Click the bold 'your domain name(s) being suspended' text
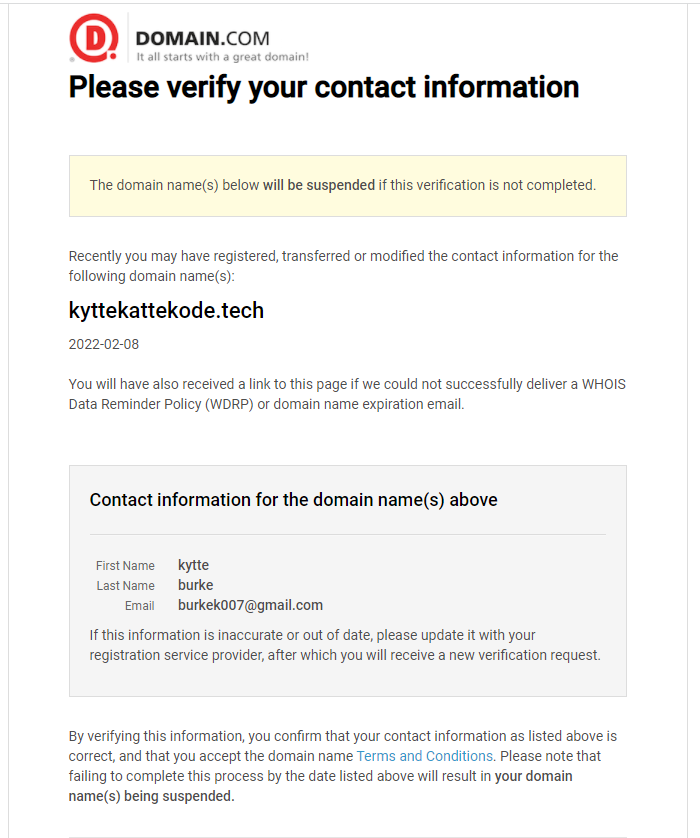The height and width of the screenshot is (838, 700). point(321,786)
